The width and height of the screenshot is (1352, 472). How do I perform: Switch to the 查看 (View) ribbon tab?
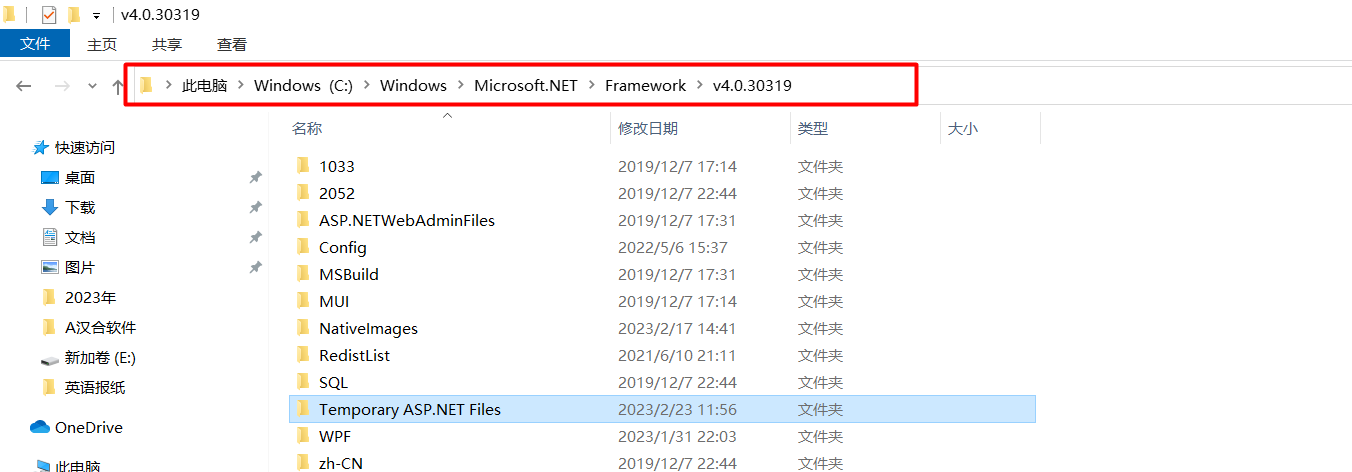232,44
